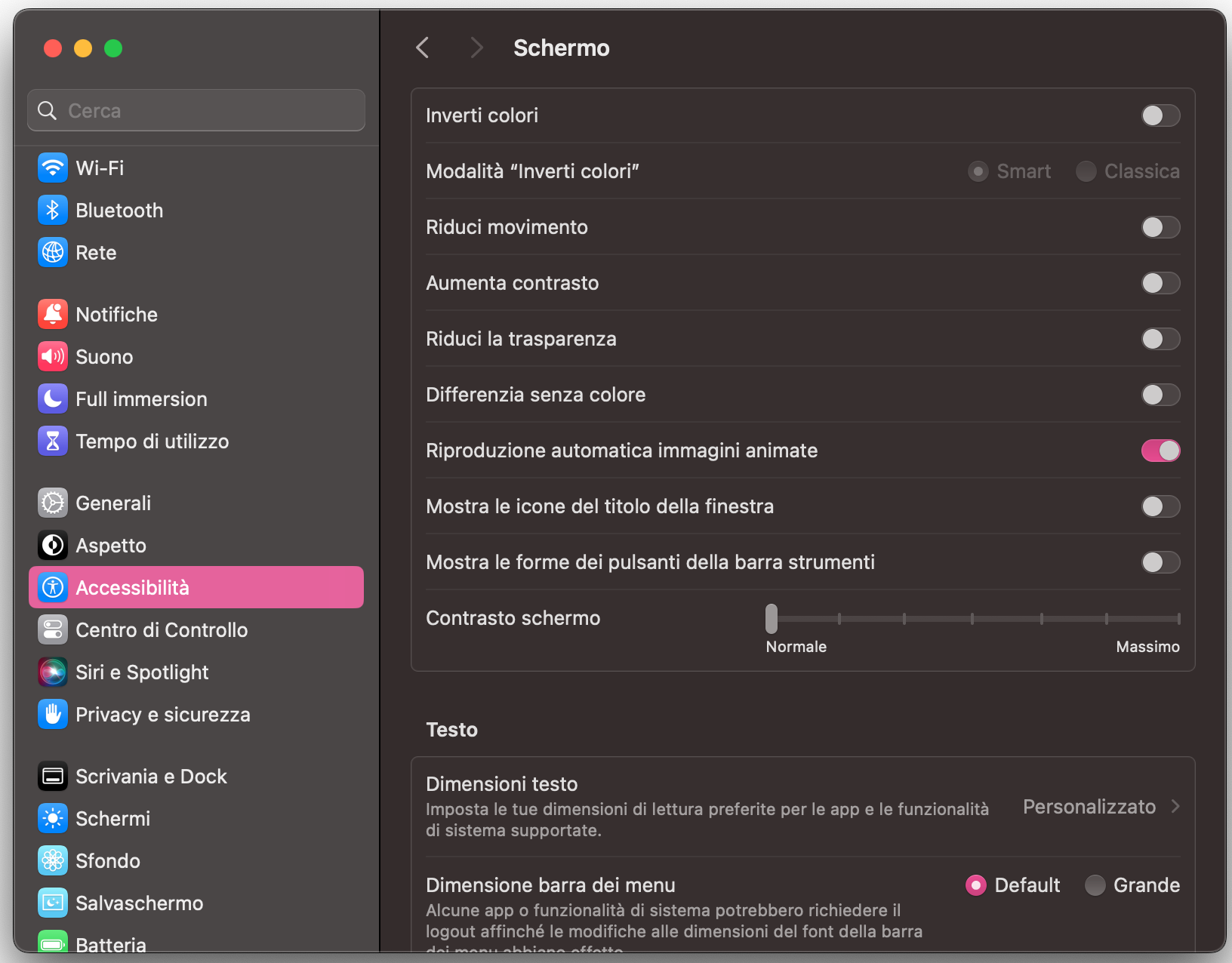Image resolution: width=1232 pixels, height=963 pixels.
Task: Enable the Inverti colori toggle
Action: point(1160,115)
